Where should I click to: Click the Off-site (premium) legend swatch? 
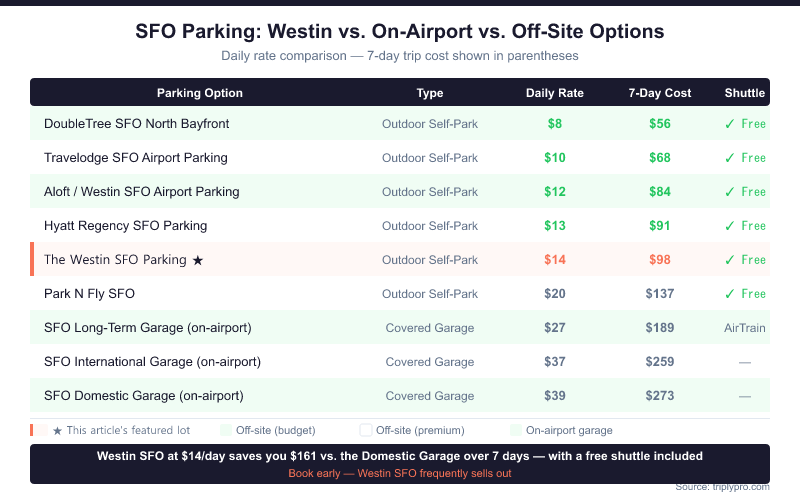point(366,431)
